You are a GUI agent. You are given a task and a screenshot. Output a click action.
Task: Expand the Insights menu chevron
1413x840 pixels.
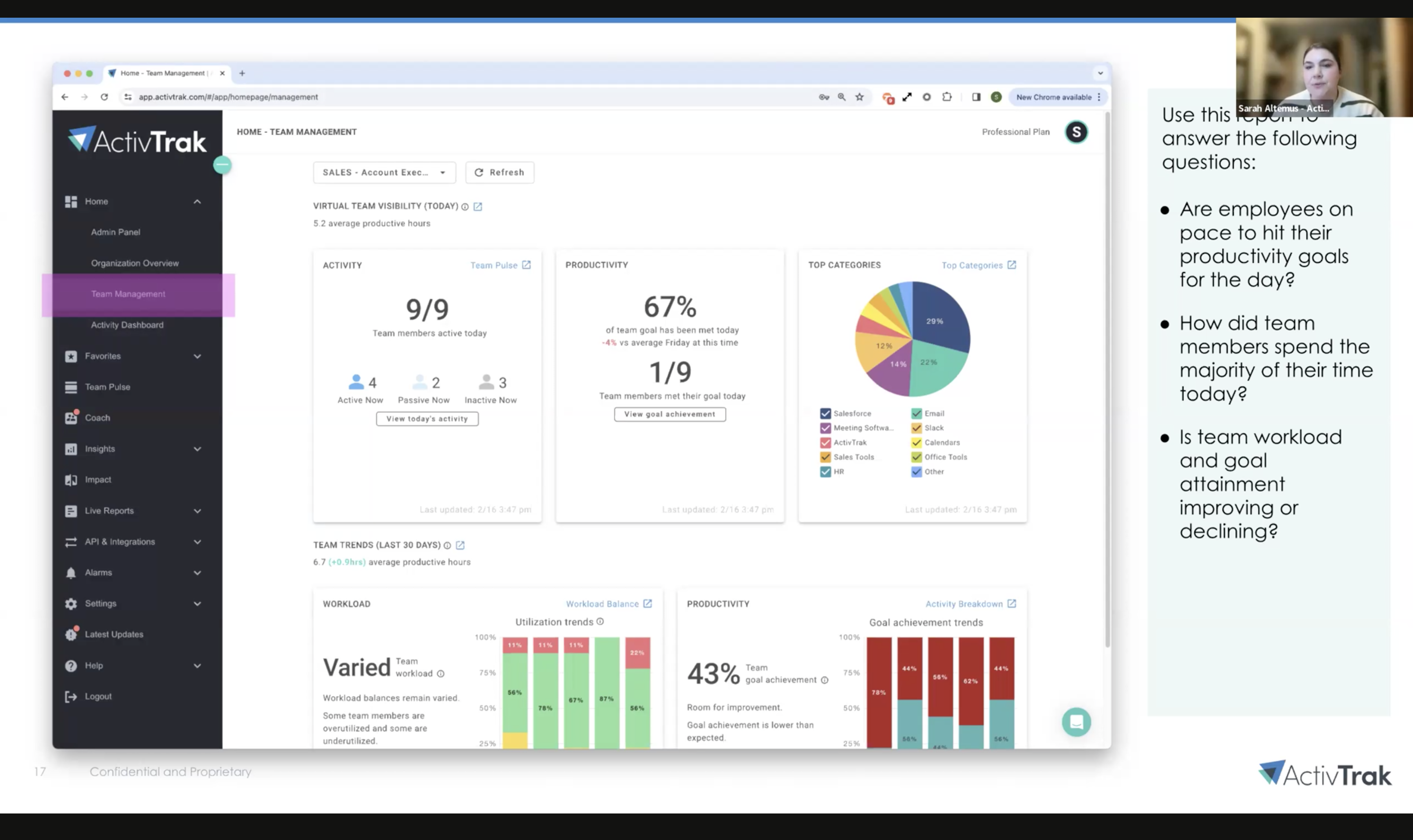[x=197, y=449]
